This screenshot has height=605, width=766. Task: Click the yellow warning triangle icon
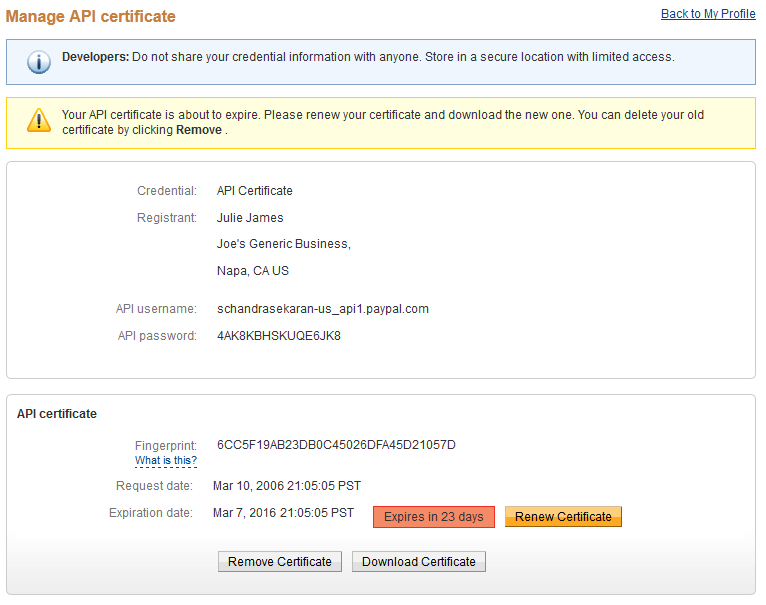click(x=38, y=122)
